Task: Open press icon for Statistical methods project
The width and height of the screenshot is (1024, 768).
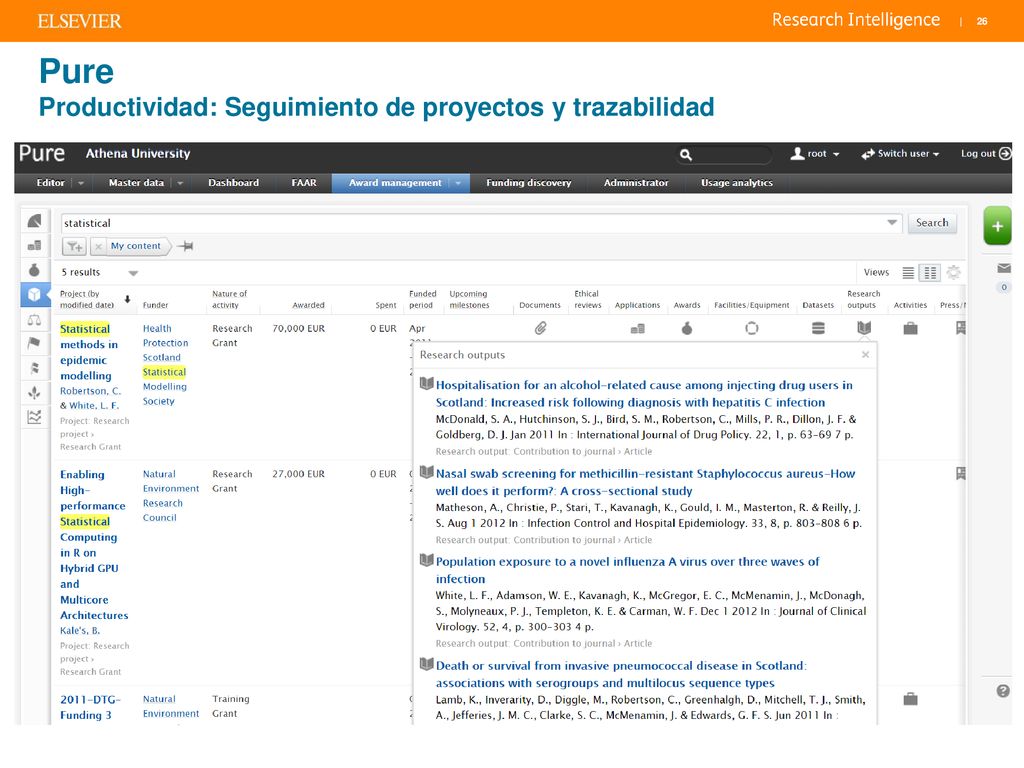Action: 961,328
